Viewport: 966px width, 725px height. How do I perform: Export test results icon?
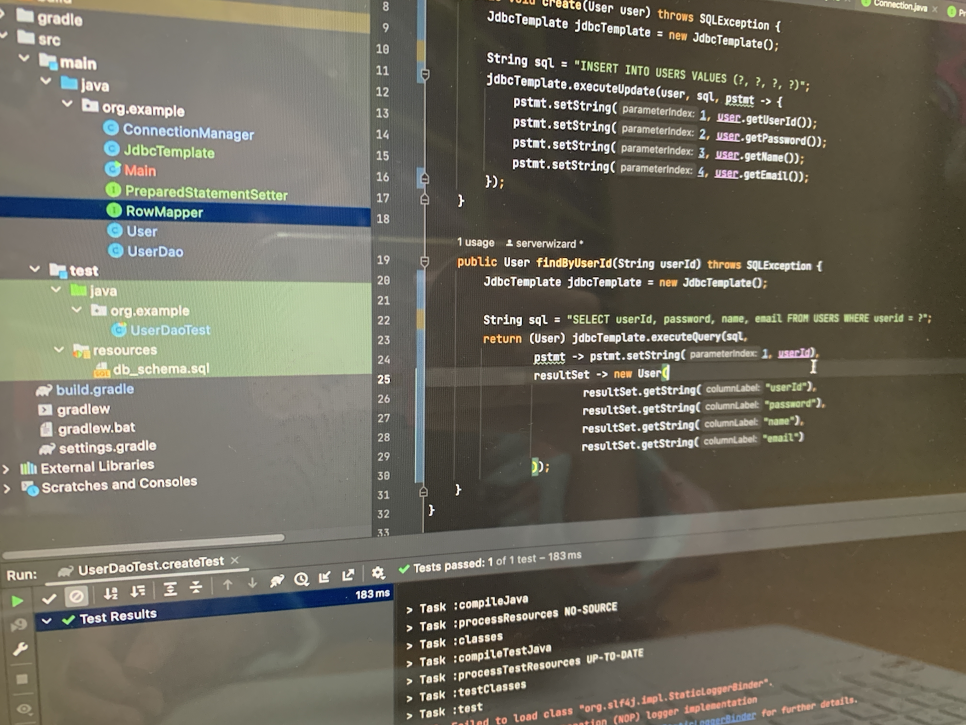coord(348,575)
